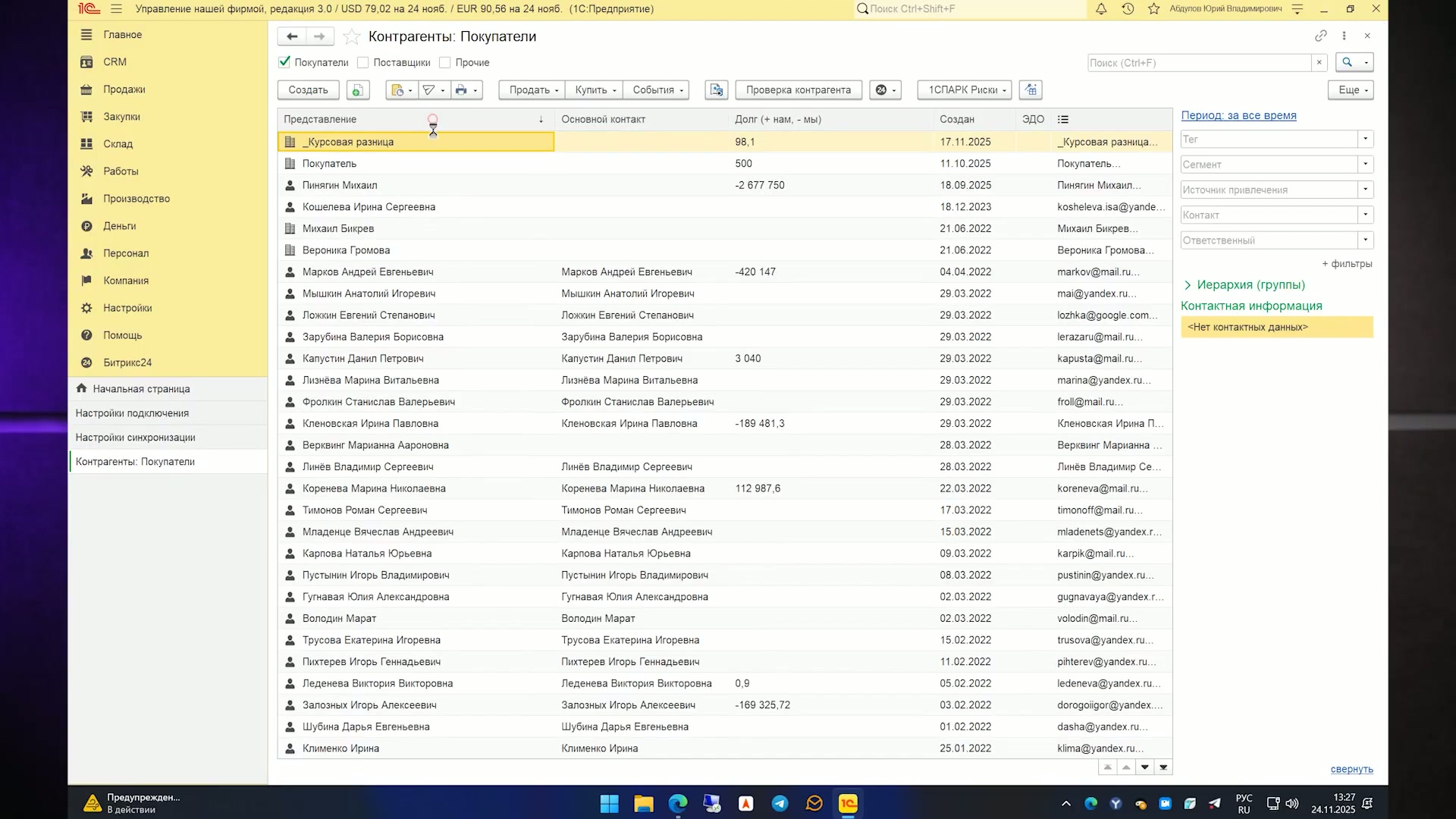Open the Тег filter dropdown
Viewport: 1456px width, 819px height.
pos(1366,140)
